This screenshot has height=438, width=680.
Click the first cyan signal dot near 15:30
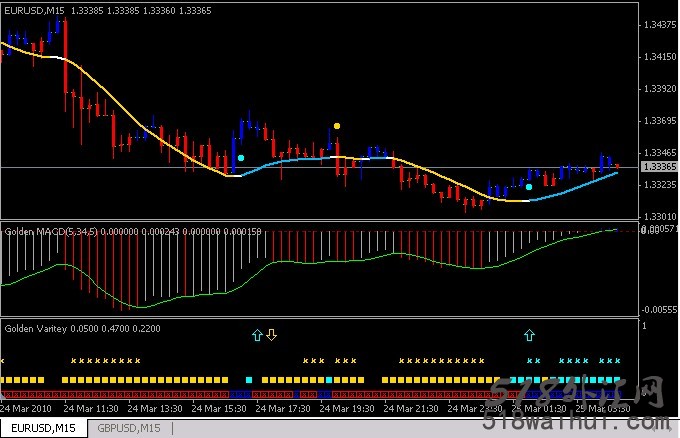click(241, 157)
